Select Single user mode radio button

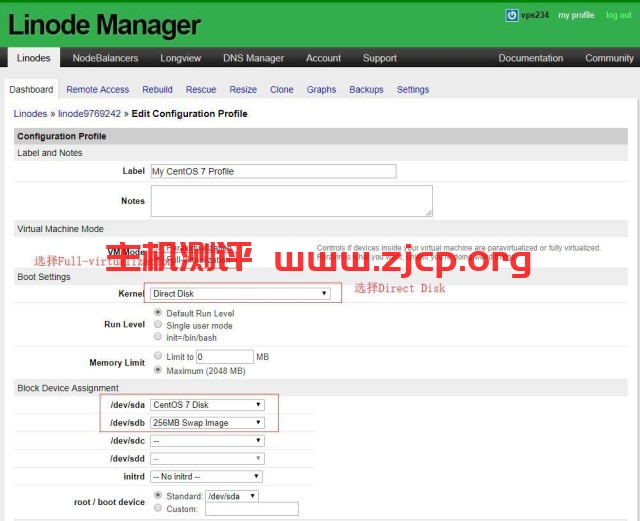coord(158,325)
